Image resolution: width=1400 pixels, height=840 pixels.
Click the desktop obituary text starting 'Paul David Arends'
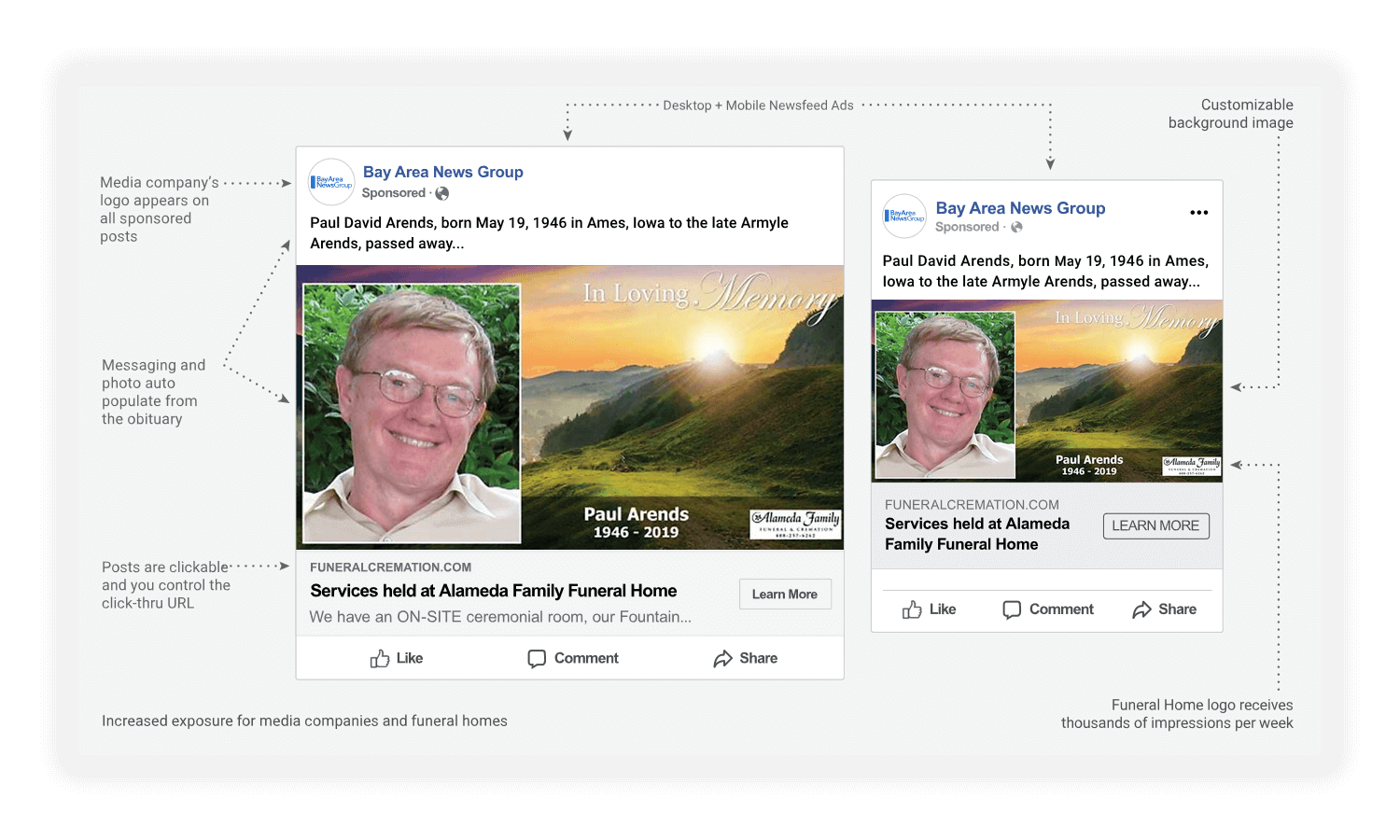pyautogui.click(x=549, y=233)
